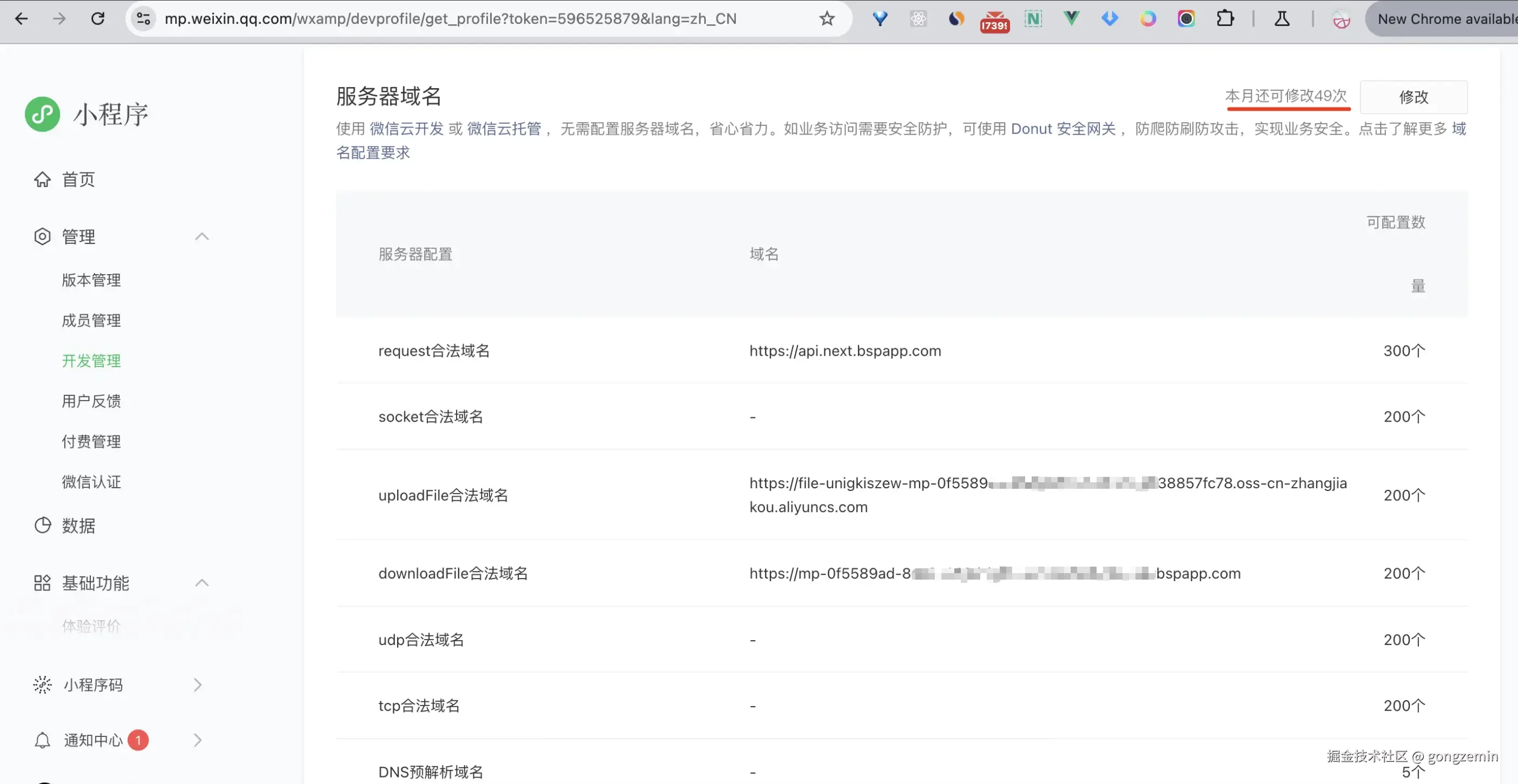Select 版本管理 in the sidebar
This screenshot has width=1518, height=784.
point(91,281)
